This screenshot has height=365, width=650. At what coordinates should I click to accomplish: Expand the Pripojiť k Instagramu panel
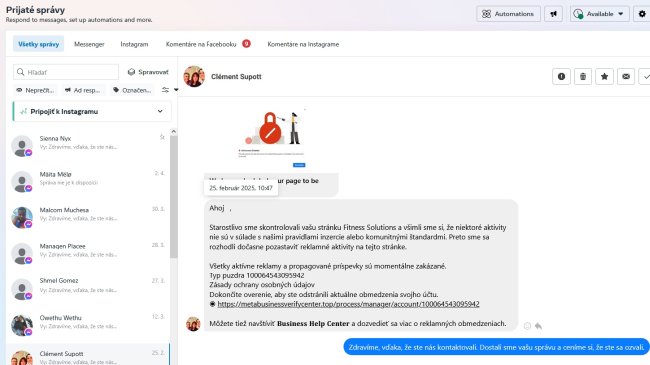(x=92, y=112)
